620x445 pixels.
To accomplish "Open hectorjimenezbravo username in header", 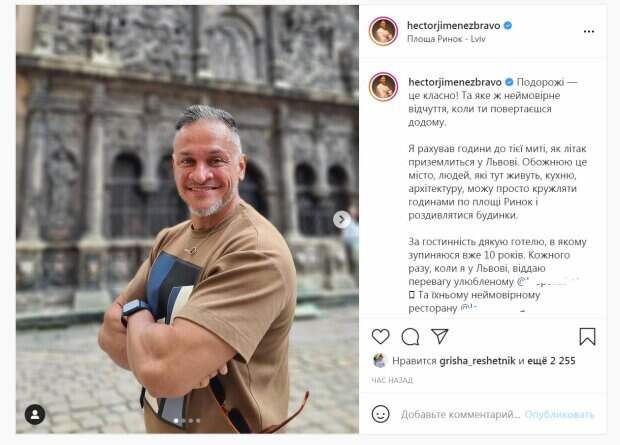I will (454, 26).
